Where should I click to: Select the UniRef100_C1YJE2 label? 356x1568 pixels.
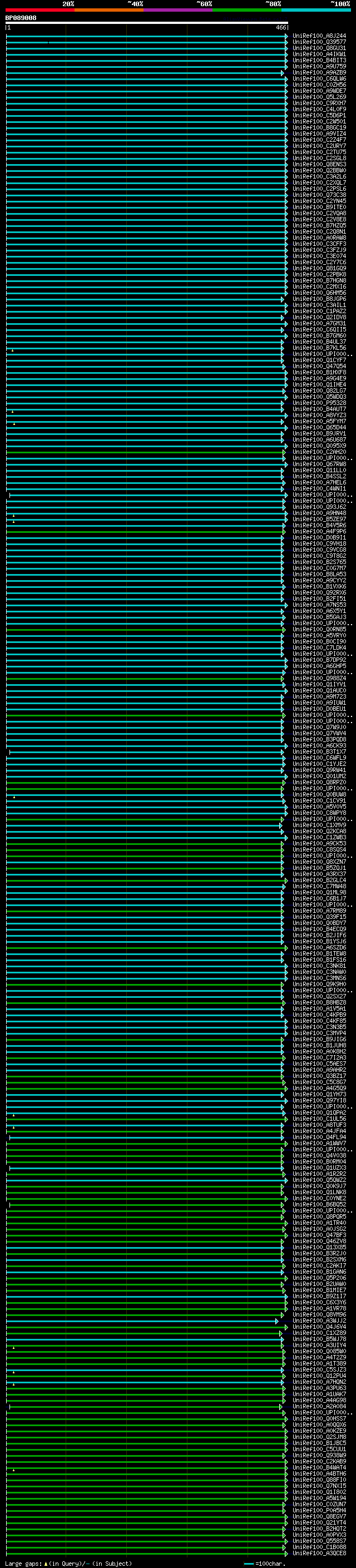(x=319, y=764)
